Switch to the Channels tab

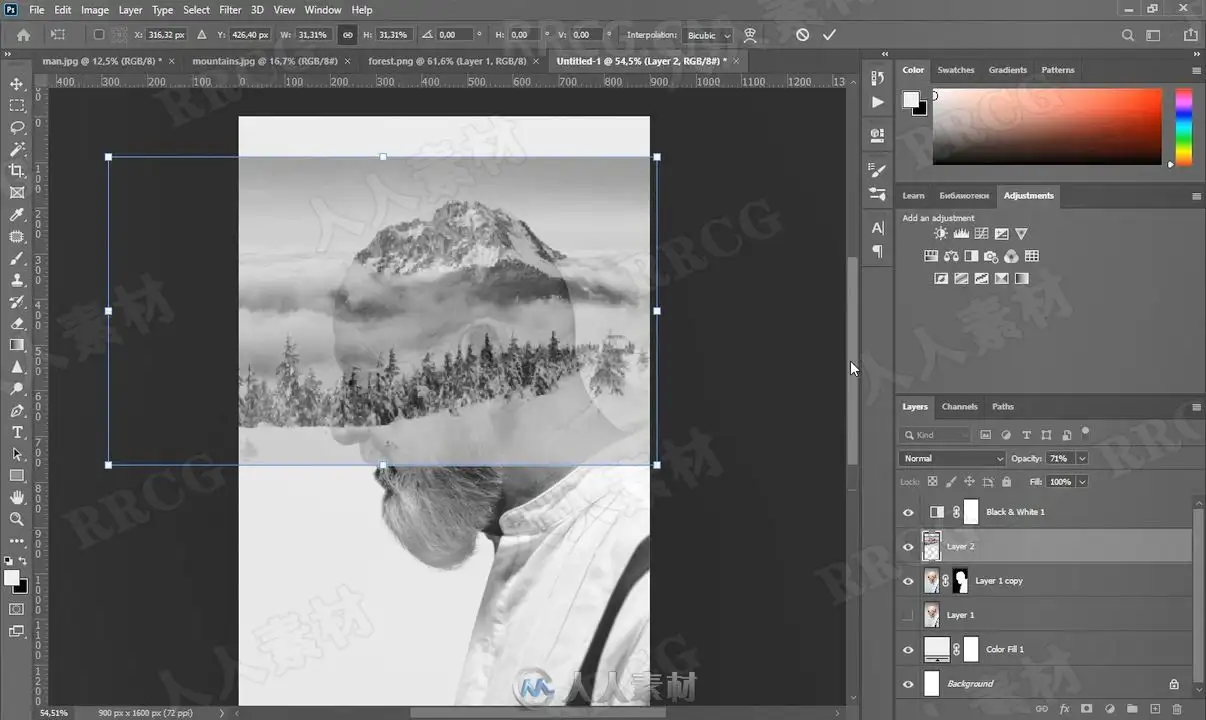click(x=959, y=407)
